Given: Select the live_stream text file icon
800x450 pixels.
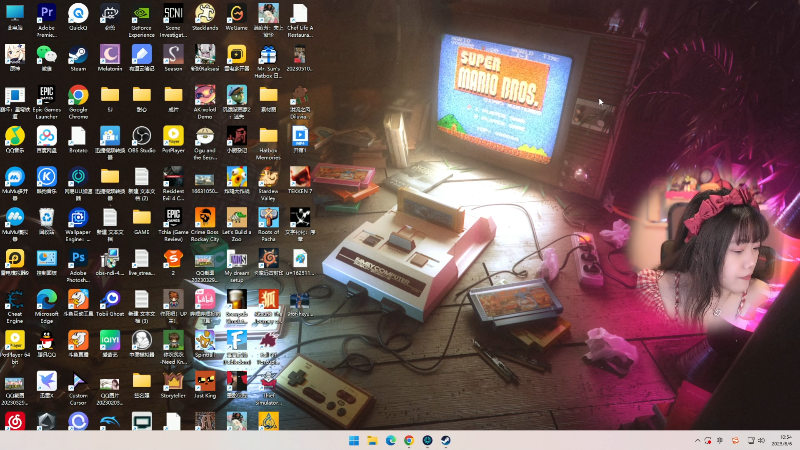Looking at the screenshot, I should 141,262.
